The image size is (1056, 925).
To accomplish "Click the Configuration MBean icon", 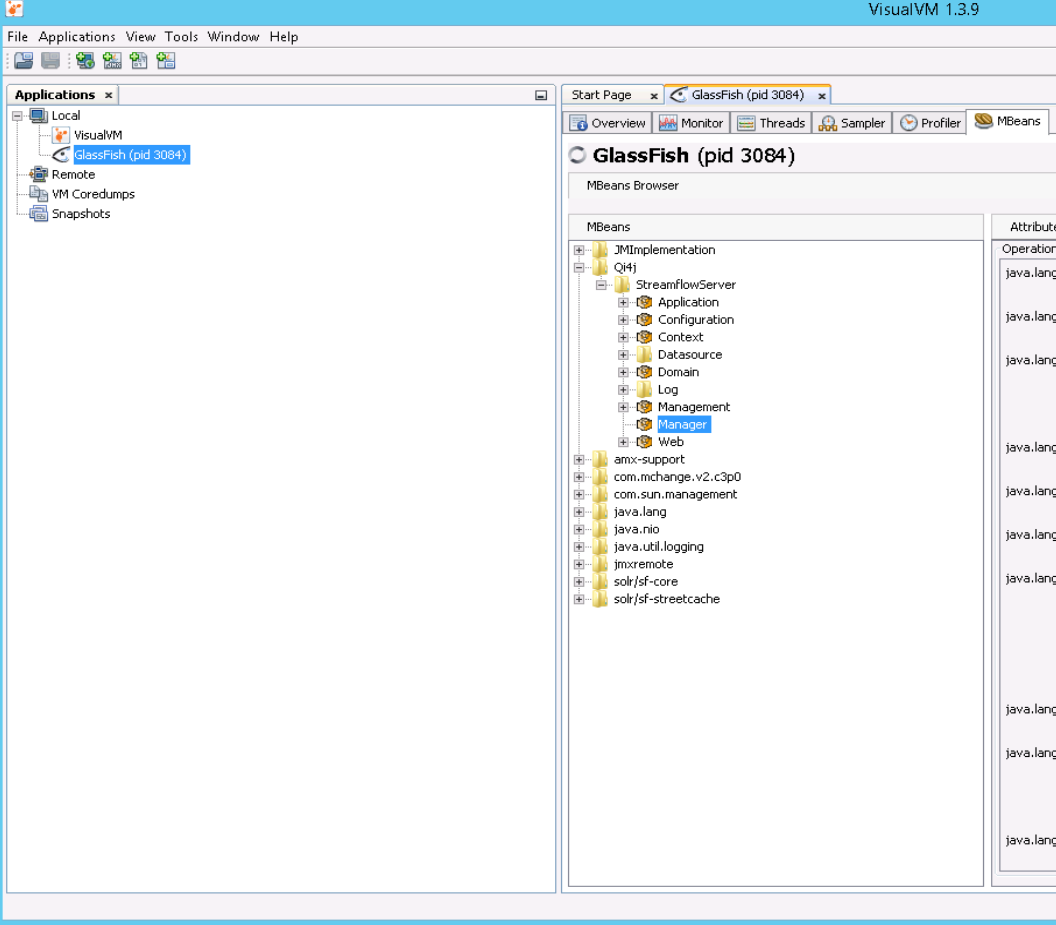I will point(645,320).
